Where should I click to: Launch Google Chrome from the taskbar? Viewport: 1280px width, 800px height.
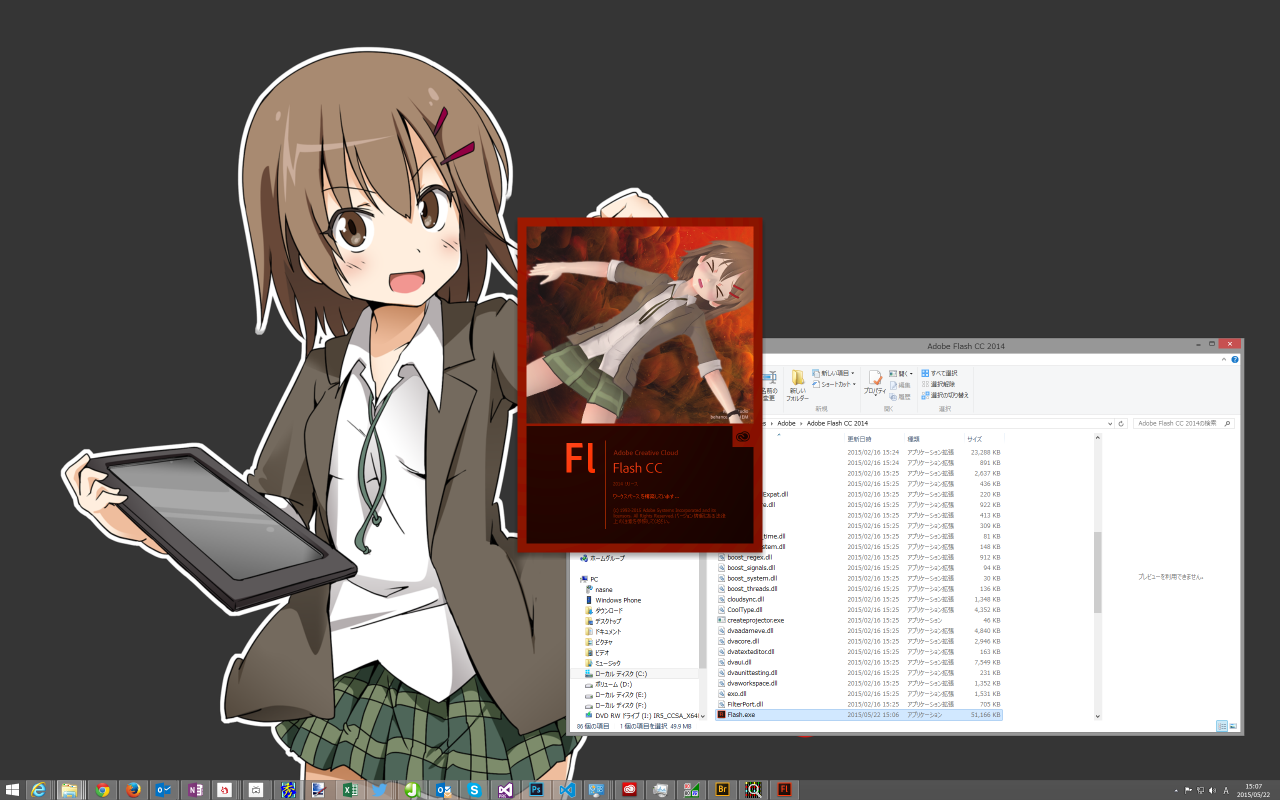102,790
